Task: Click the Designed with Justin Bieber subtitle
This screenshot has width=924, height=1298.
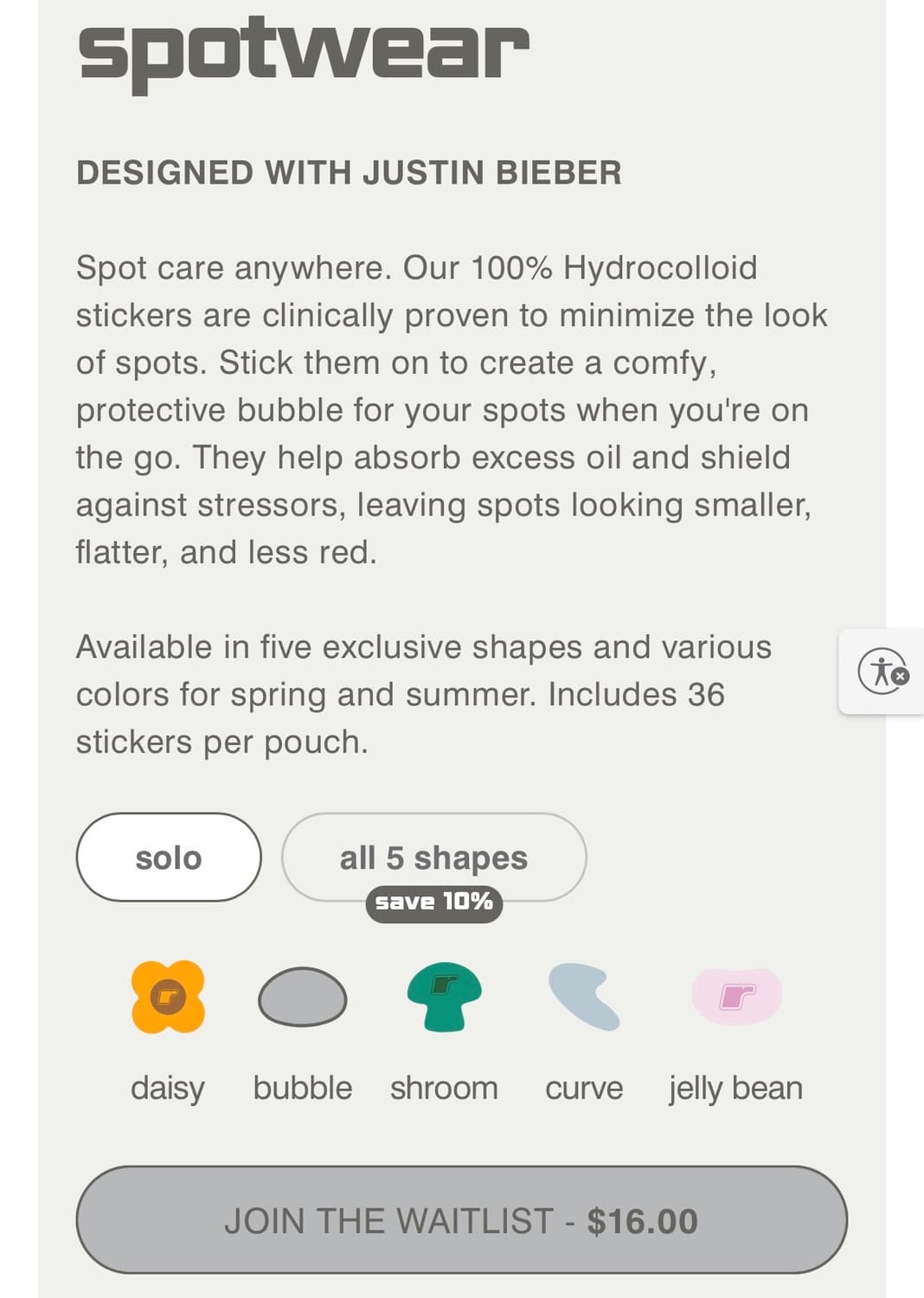Action: (349, 172)
